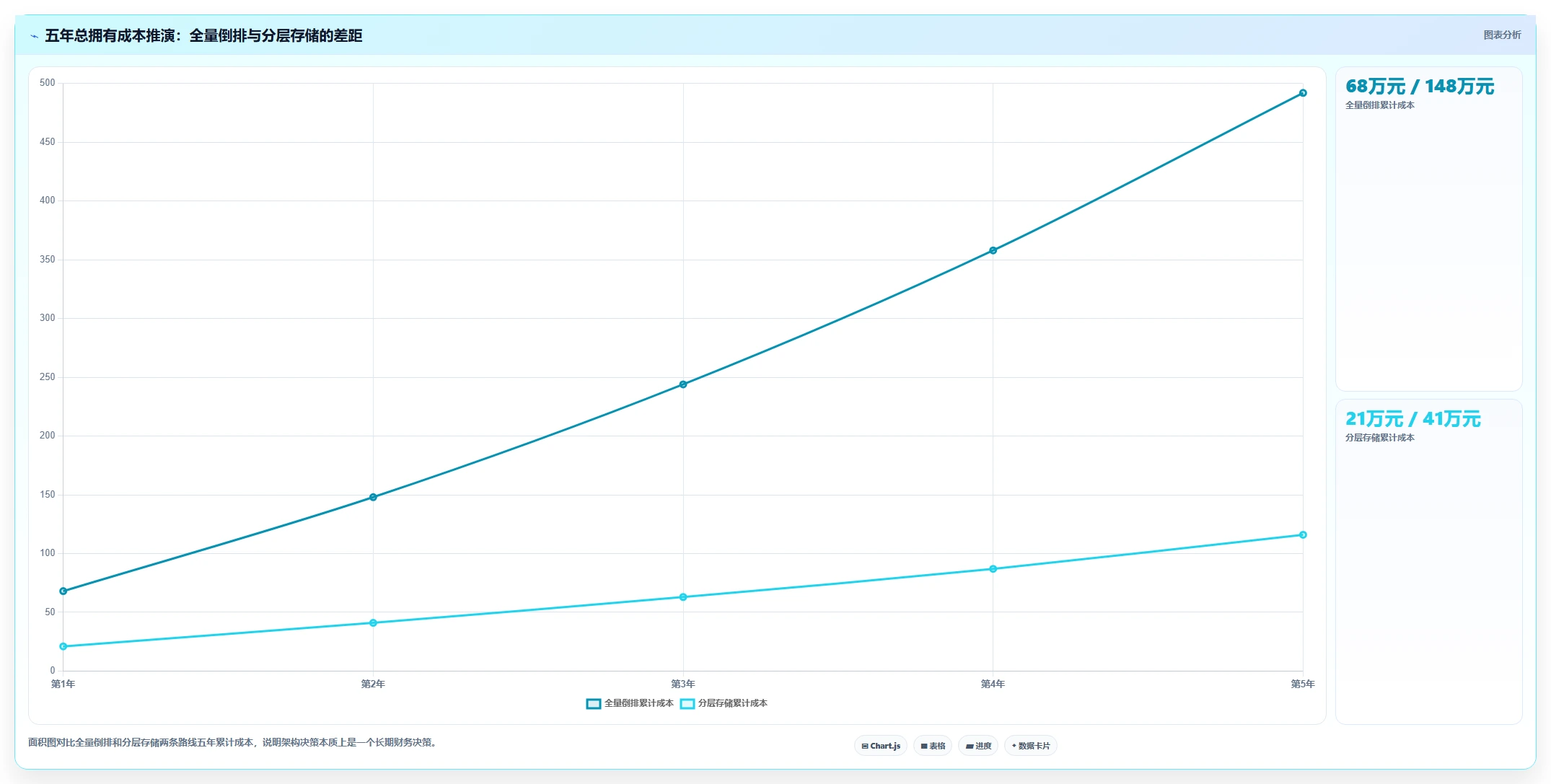Click the 数据卡片 tag
Viewport: 1551px width, 784px height.
[1031, 746]
